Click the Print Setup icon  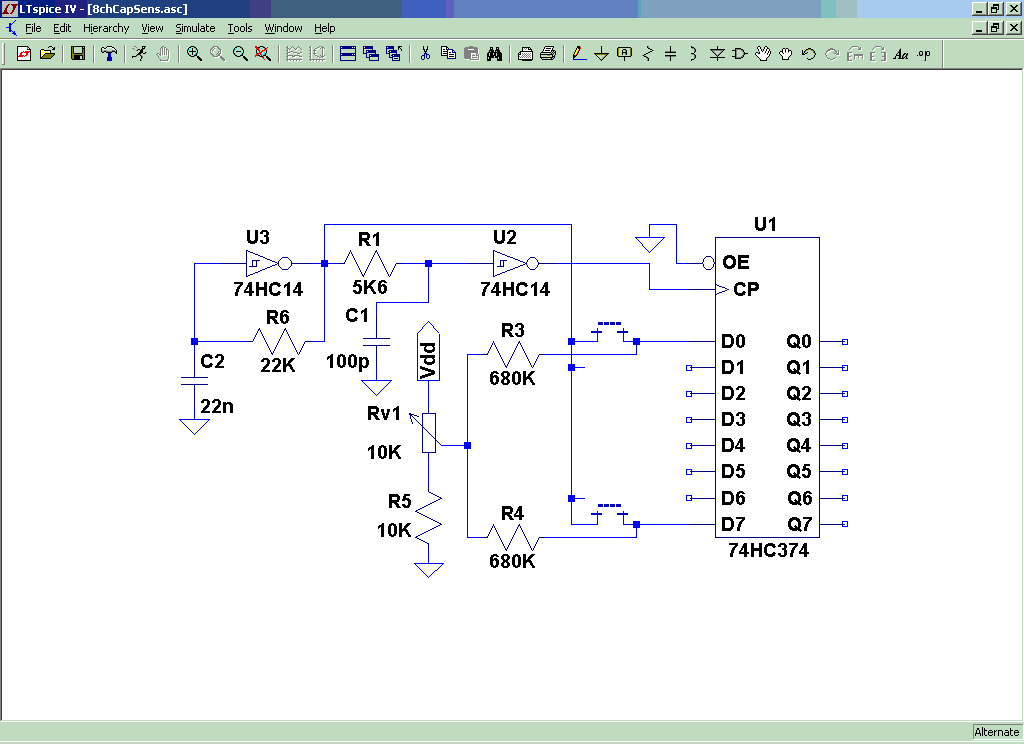point(525,54)
